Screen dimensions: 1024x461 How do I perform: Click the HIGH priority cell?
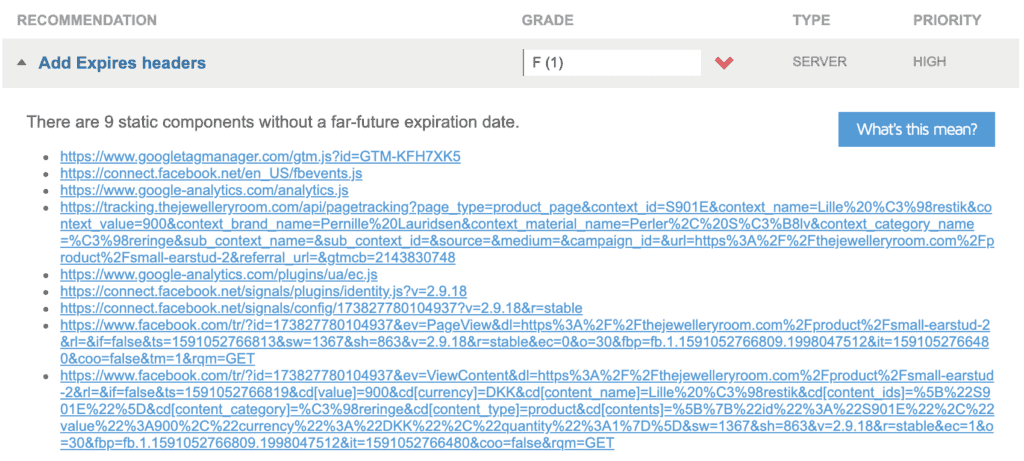click(x=929, y=62)
